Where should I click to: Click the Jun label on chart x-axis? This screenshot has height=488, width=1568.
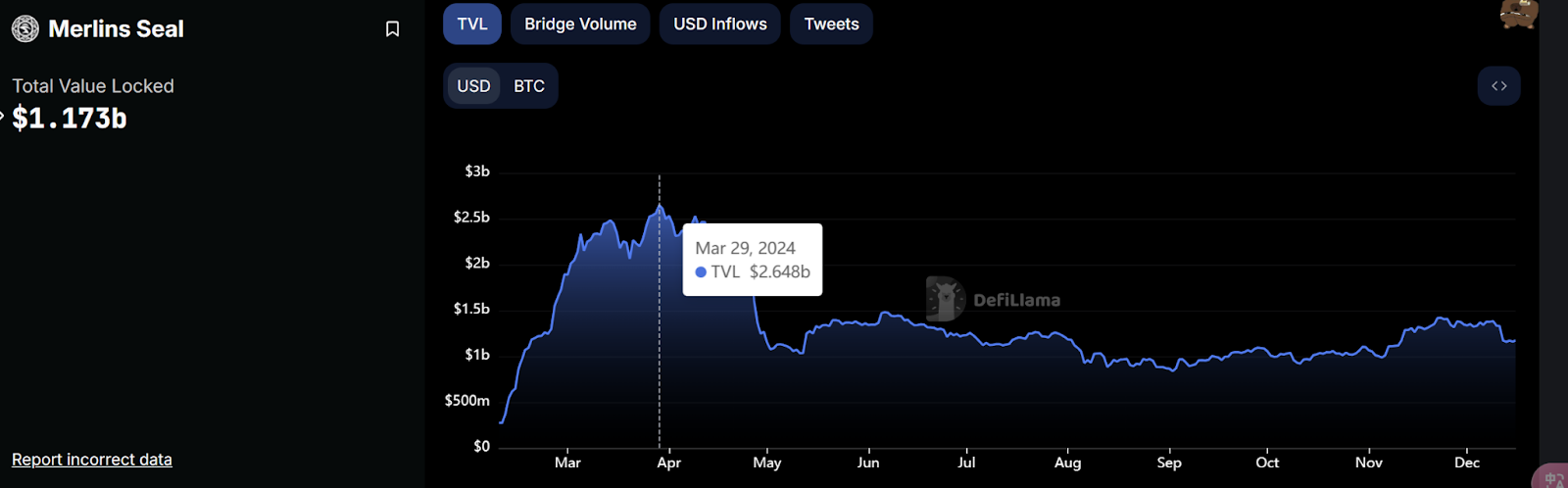tap(868, 463)
